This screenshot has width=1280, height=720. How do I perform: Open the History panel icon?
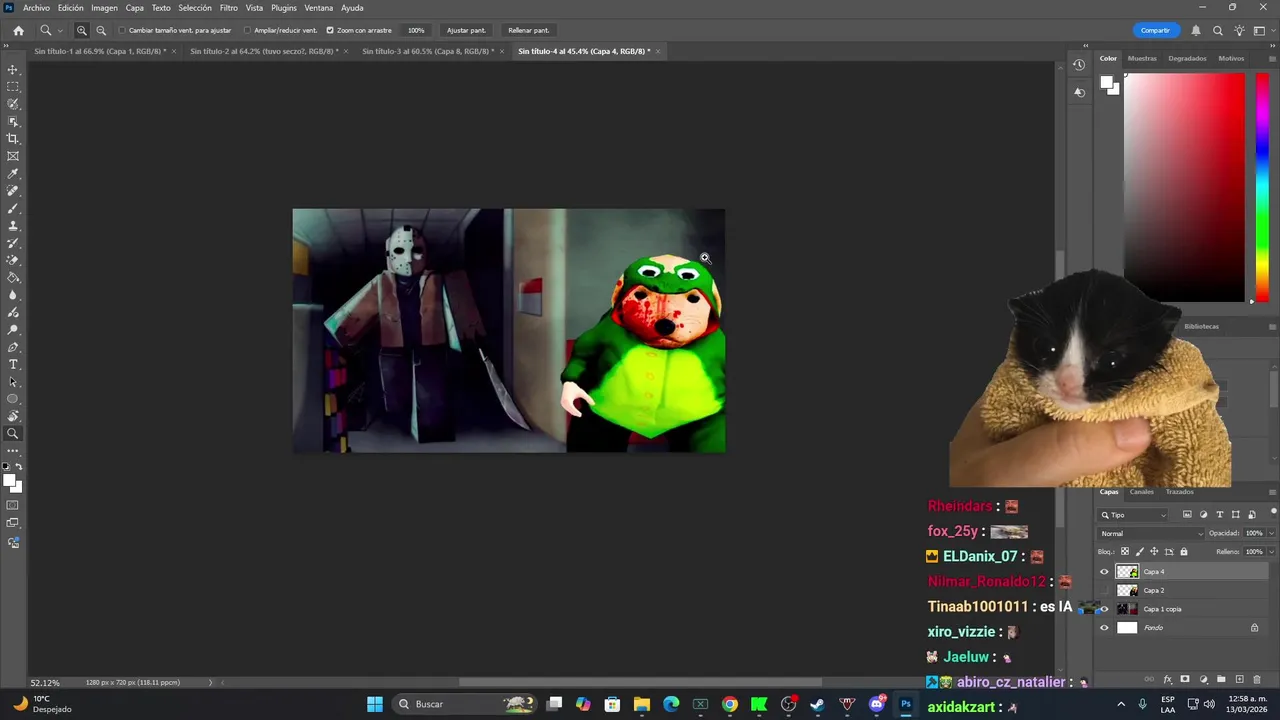pyautogui.click(x=1079, y=65)
